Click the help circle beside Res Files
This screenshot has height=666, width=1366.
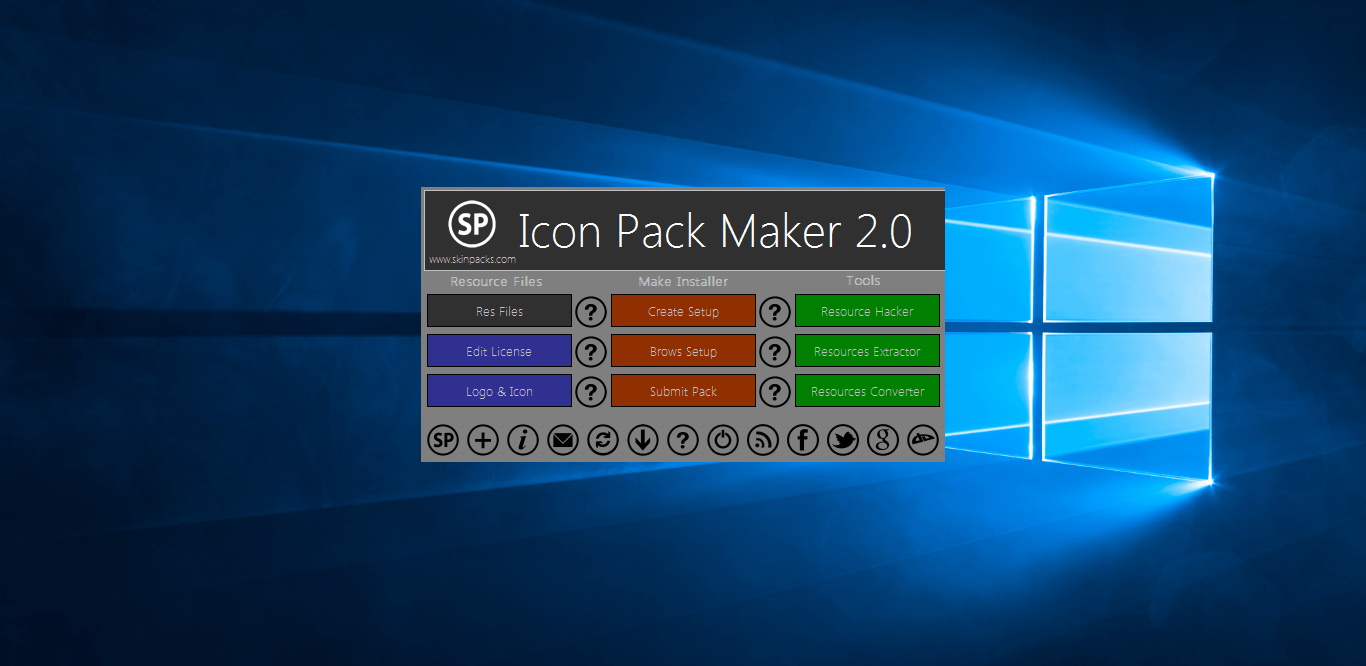(591, 311)
